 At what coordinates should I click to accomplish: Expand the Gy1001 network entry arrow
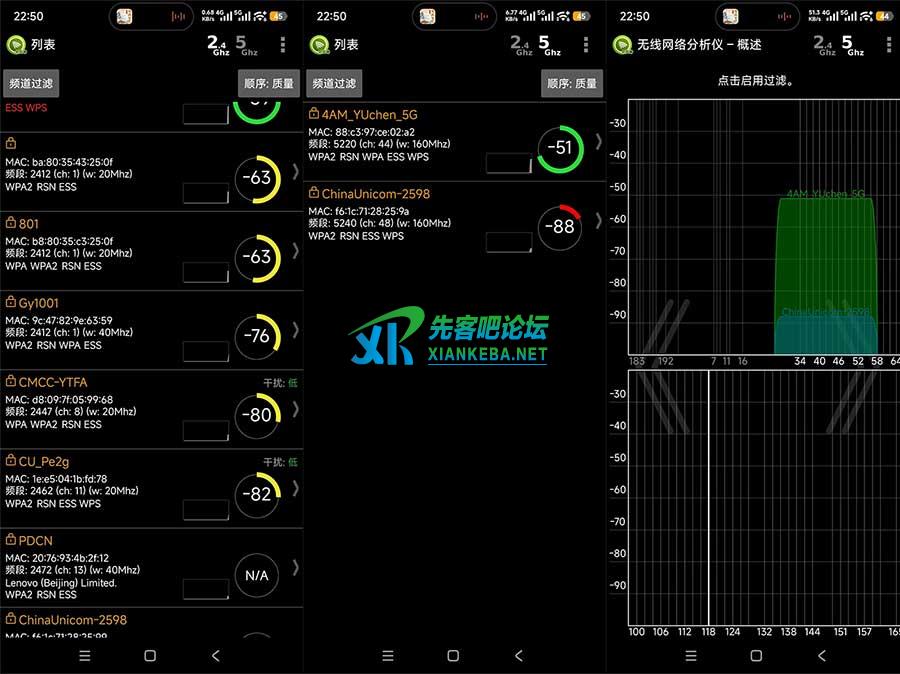[x=295, y=330]
